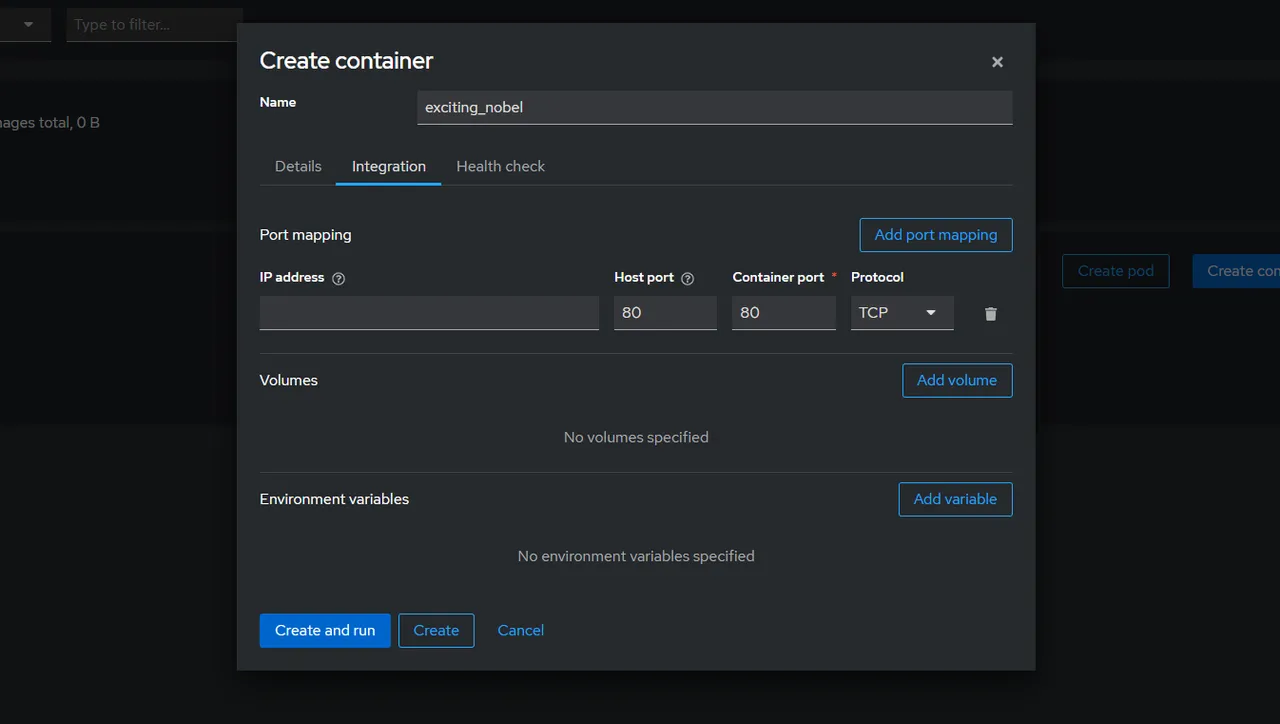Screen dimensions: 1280x724
Task: Expand the TCP protocol dropdown
Action: (902, 313)
